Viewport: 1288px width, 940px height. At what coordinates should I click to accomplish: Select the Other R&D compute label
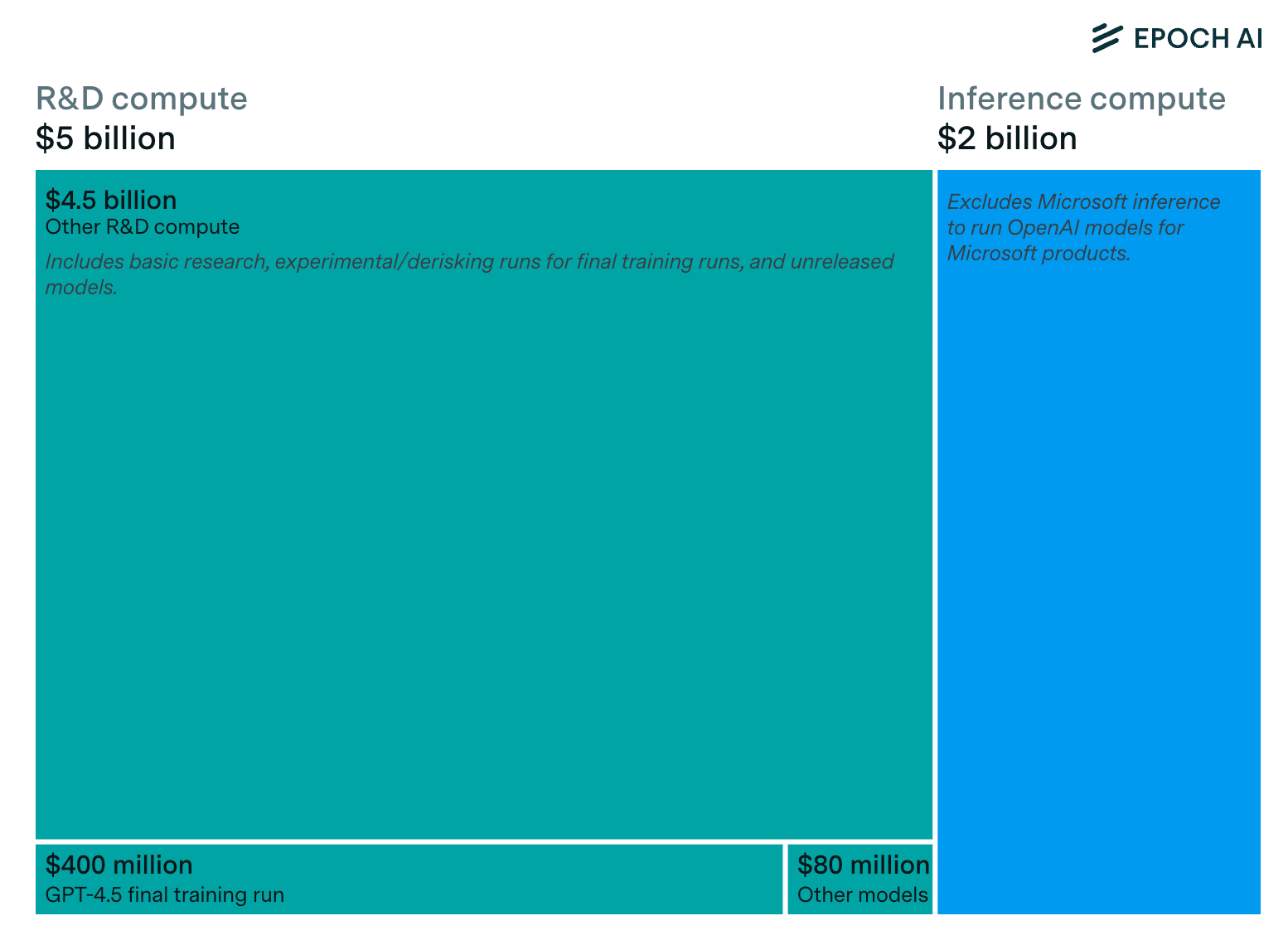pos(143,227)
